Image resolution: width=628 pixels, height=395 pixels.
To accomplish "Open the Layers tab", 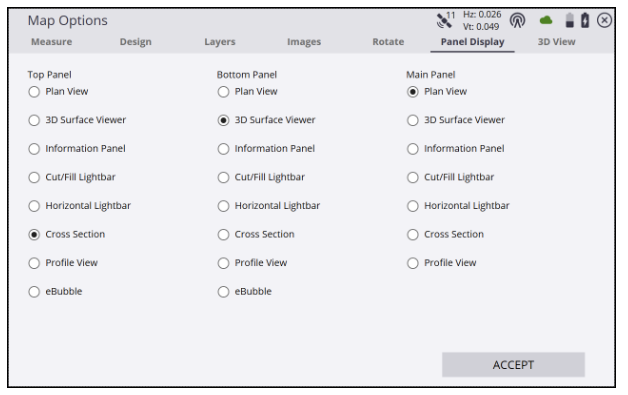I will pyautogui.click(x=220, y=42).
